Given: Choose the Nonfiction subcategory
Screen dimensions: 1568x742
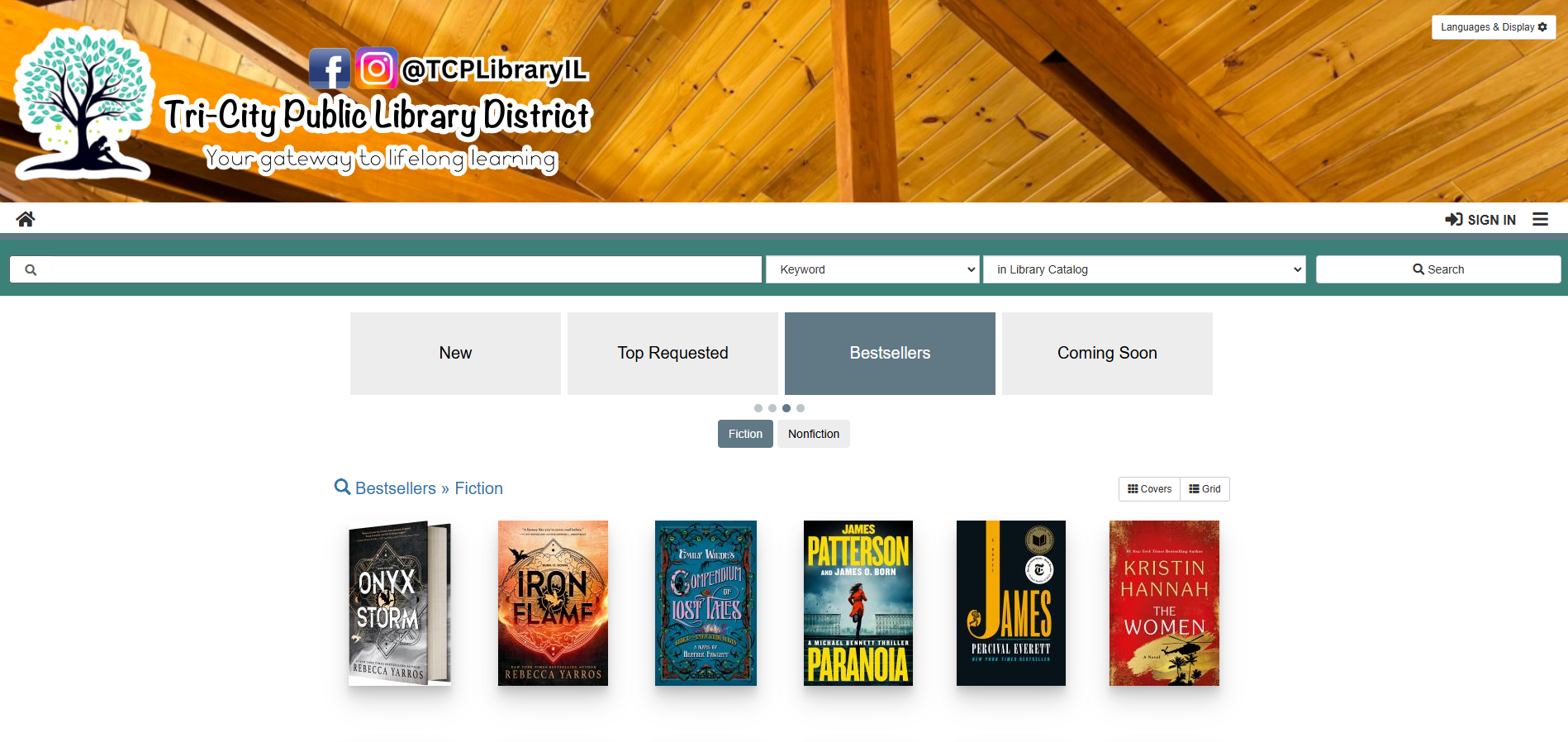Looking at the screenshot, I should [x=814, y=434].
